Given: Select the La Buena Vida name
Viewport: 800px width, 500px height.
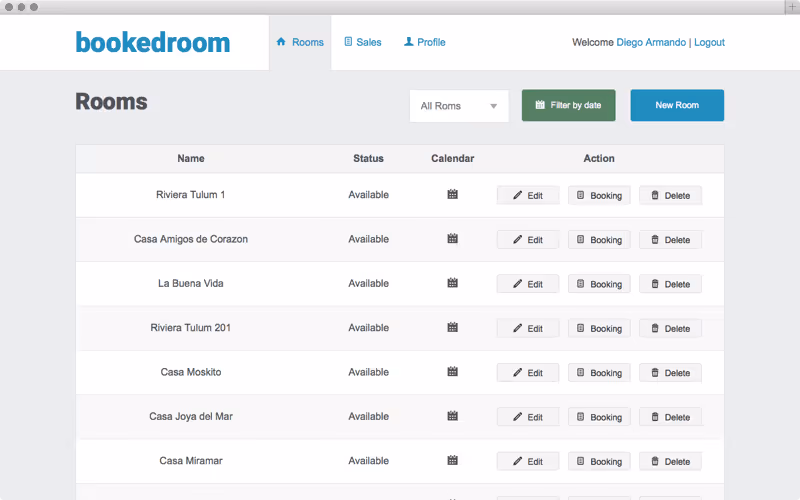Looking at the screenshot, I should (190, 283).
